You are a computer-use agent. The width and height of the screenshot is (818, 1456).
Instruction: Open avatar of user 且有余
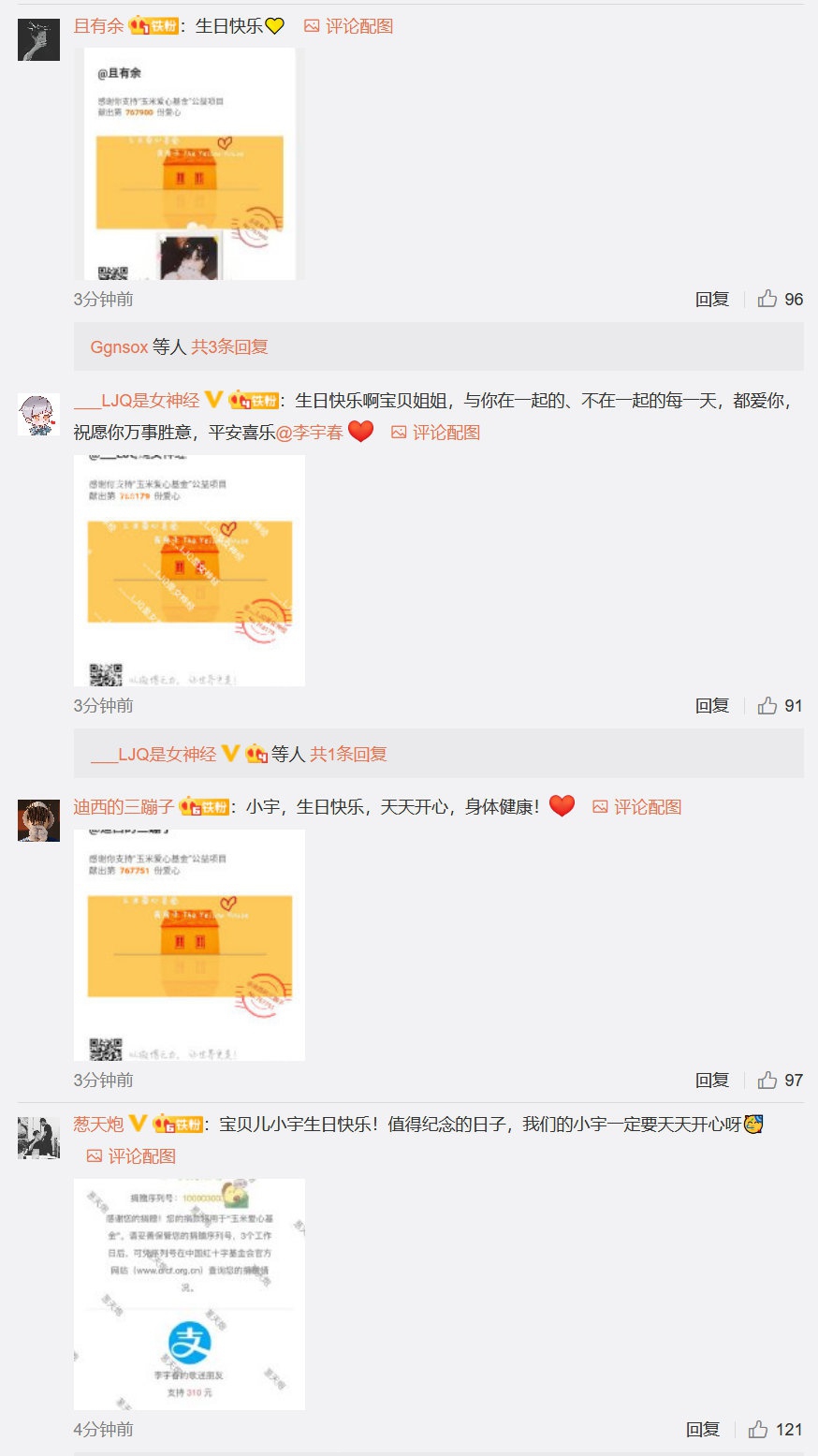pos(38,39)
